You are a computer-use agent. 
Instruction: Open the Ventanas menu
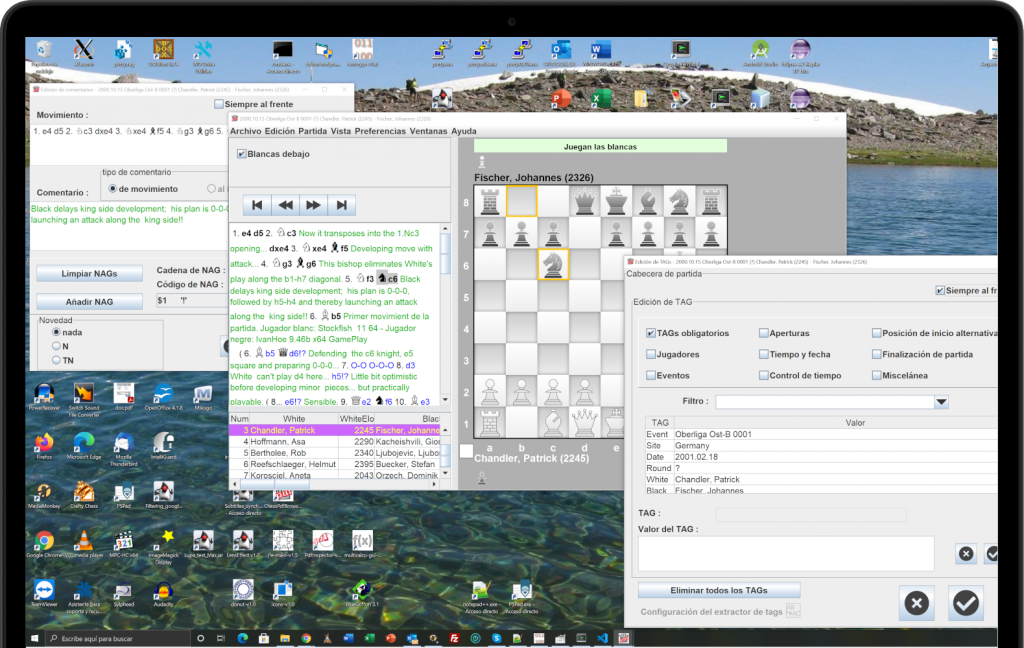(428, 131)
